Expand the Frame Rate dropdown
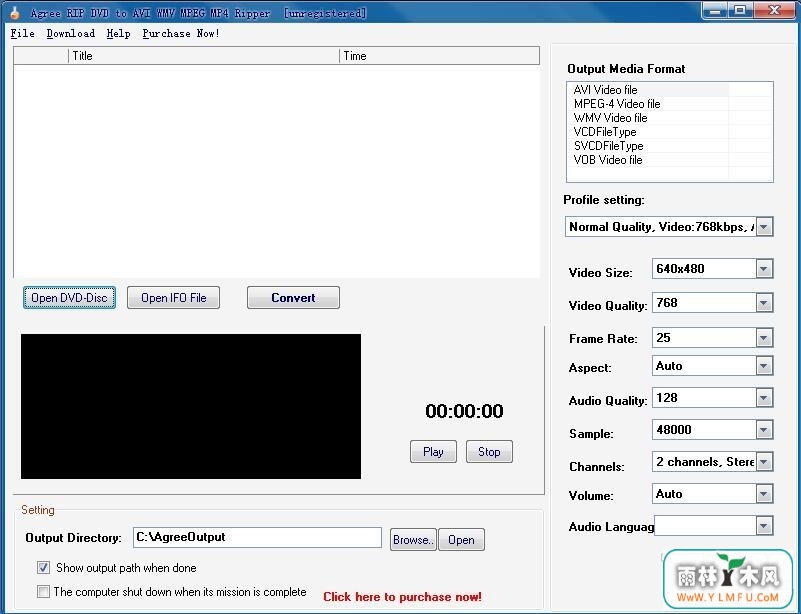The width and height of the screenshot is (801, 614). tap(764, 338)
